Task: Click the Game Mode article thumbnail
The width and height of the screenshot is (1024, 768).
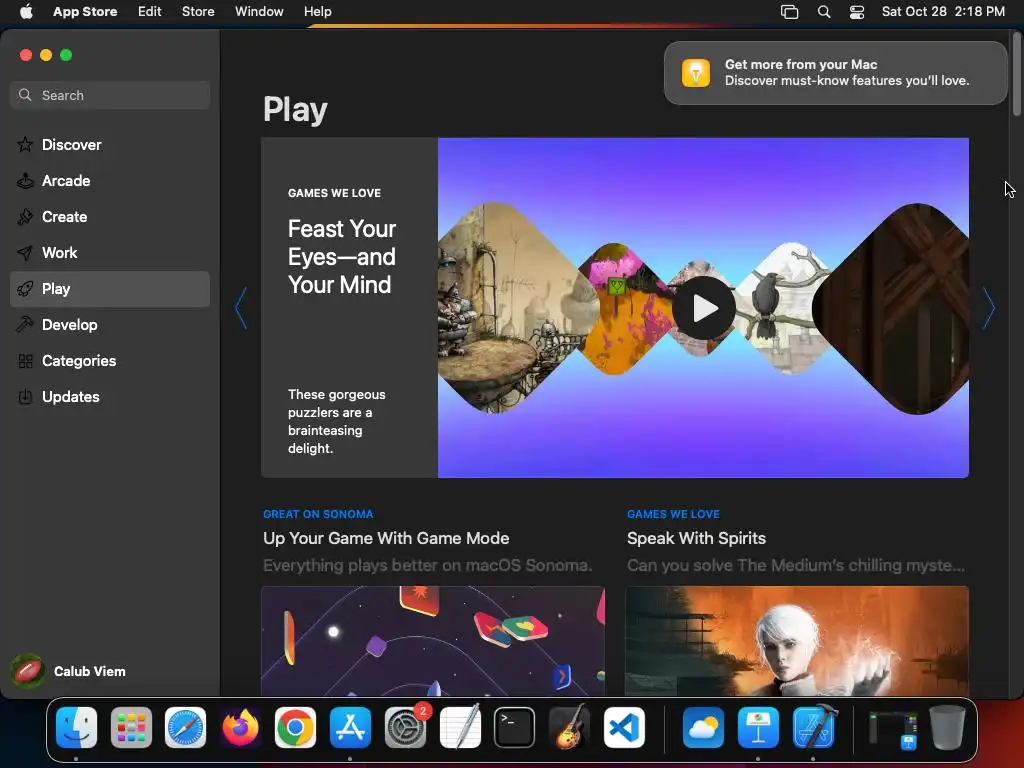Action: coord(432,641)
